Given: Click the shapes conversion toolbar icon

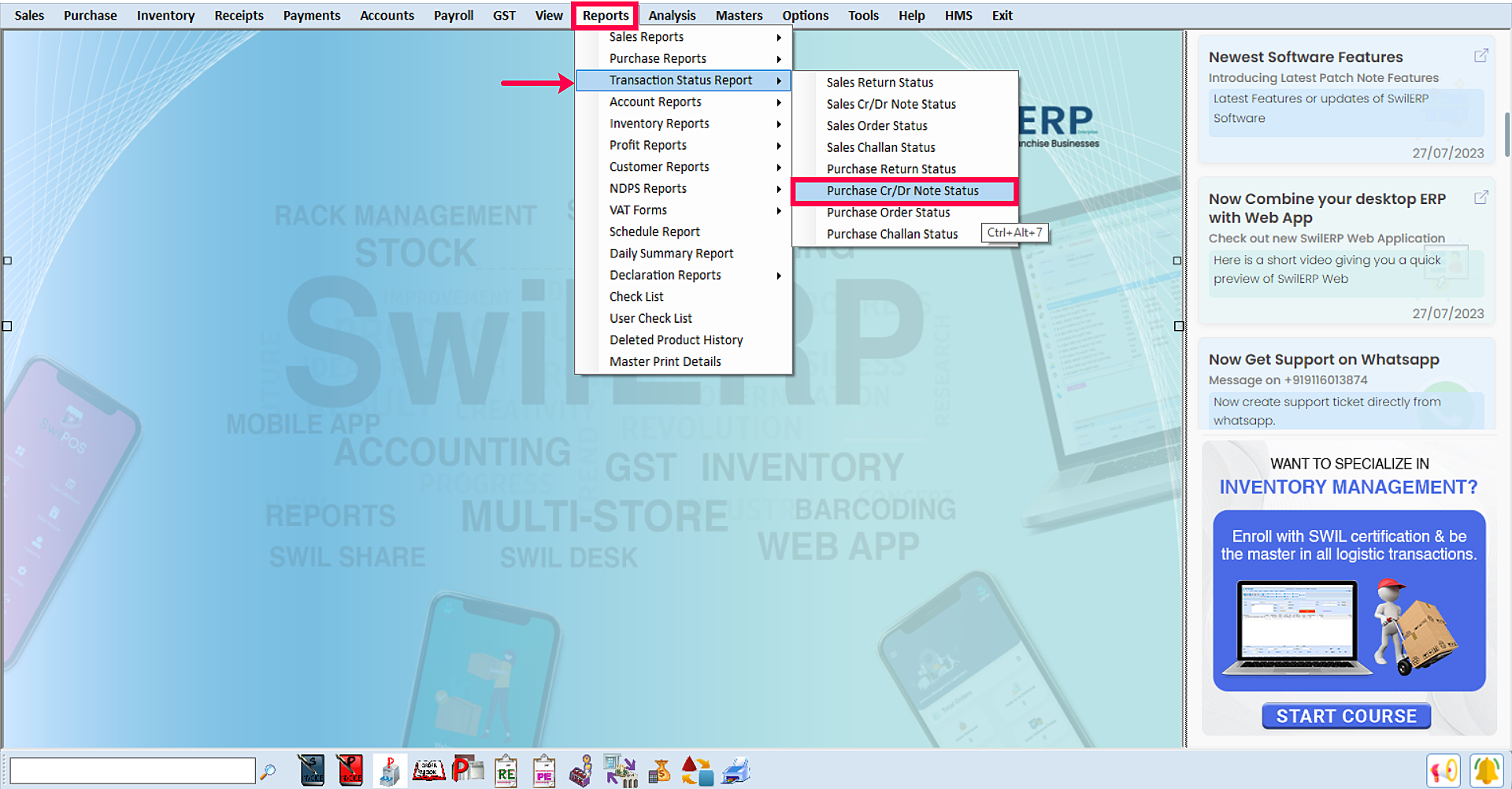Looking at the screenshot, I should 697,771.
